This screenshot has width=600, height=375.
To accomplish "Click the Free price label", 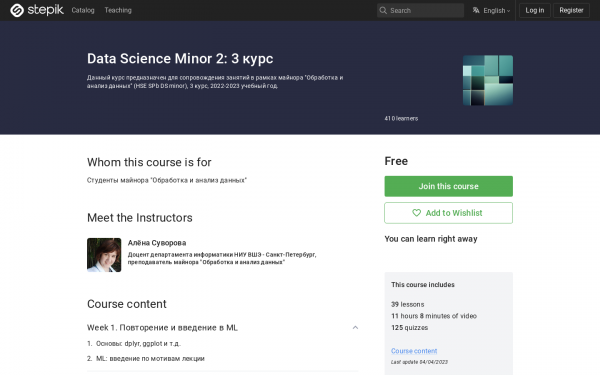I will coord(396,161).
